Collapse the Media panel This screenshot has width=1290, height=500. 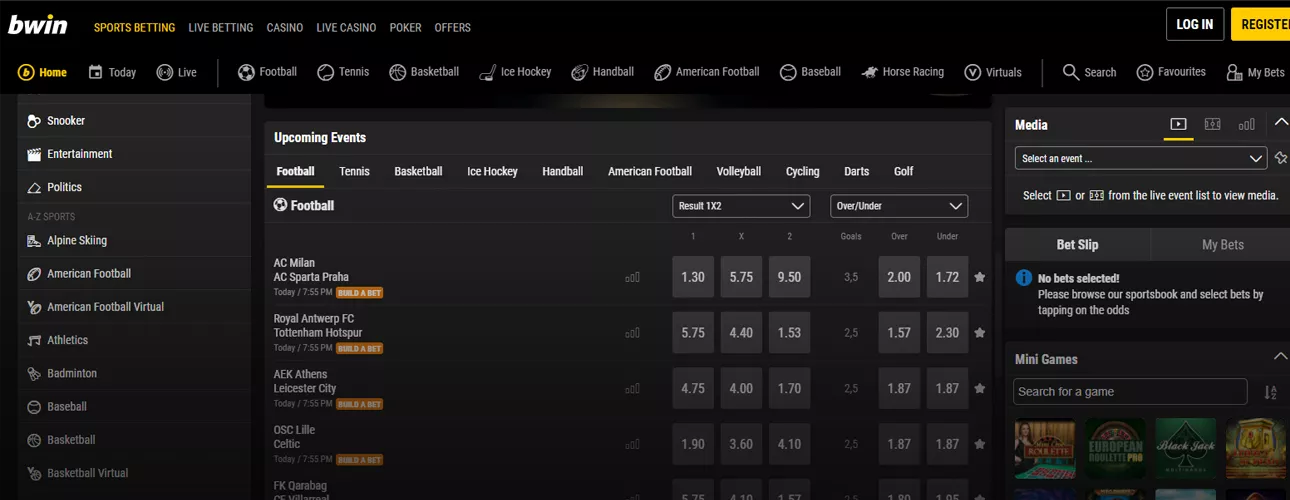tap(1281, 123)
